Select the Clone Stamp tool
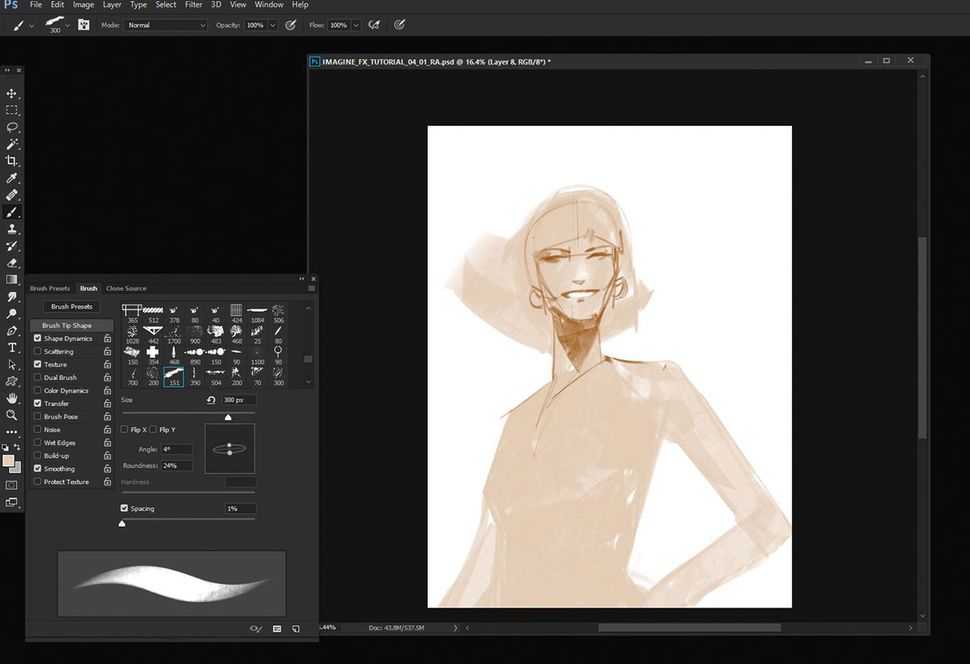Image resolution: width=970 pixels, height=664 pixels. click(x=13, y=229)
